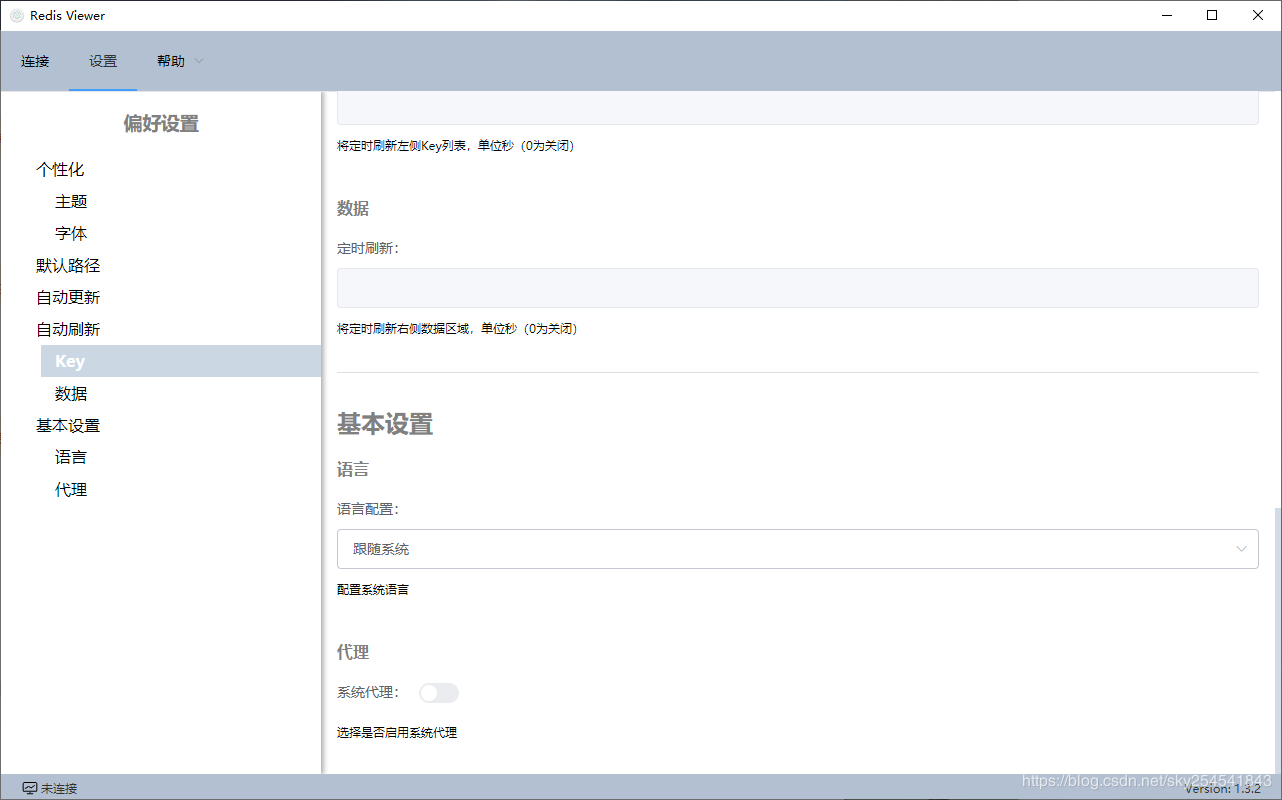The height and width of the screenshot is (800, 1282).
Task: Open 字体 settings in the sidebar
Action: (x=71, y=234)
